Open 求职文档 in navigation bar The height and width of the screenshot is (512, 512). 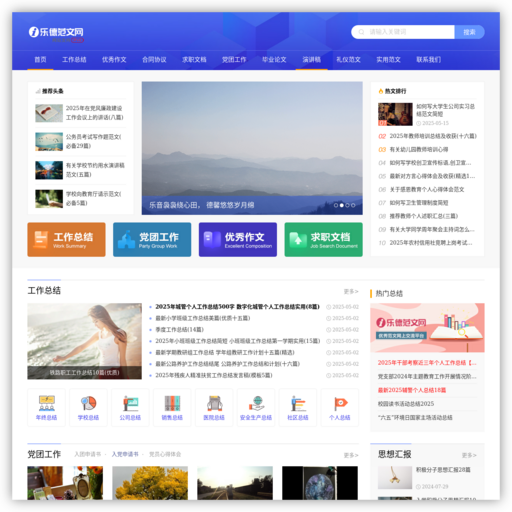click(x=194, y=60)
